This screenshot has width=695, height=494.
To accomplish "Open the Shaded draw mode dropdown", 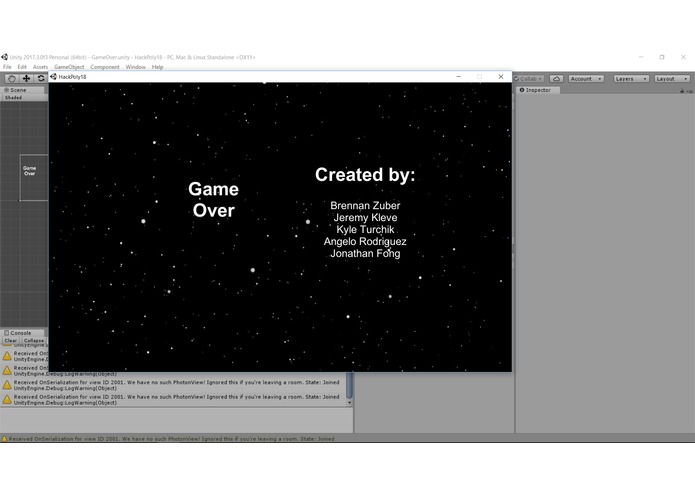I will coord(23,97).
